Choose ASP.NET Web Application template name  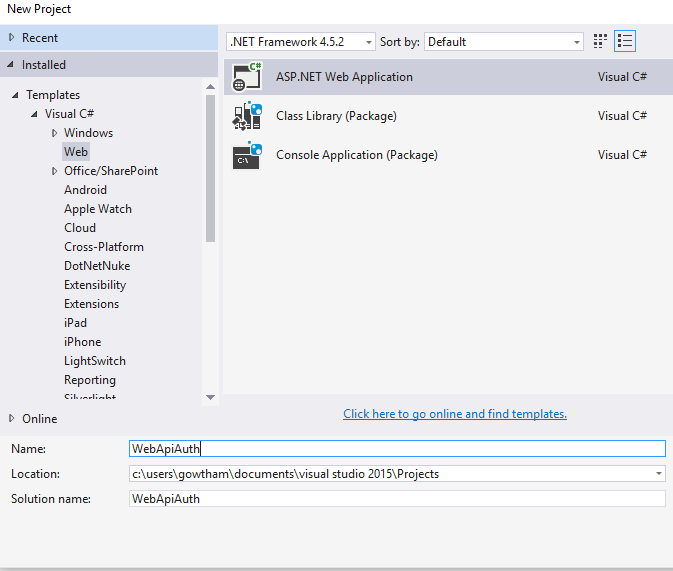coord(344,77)
